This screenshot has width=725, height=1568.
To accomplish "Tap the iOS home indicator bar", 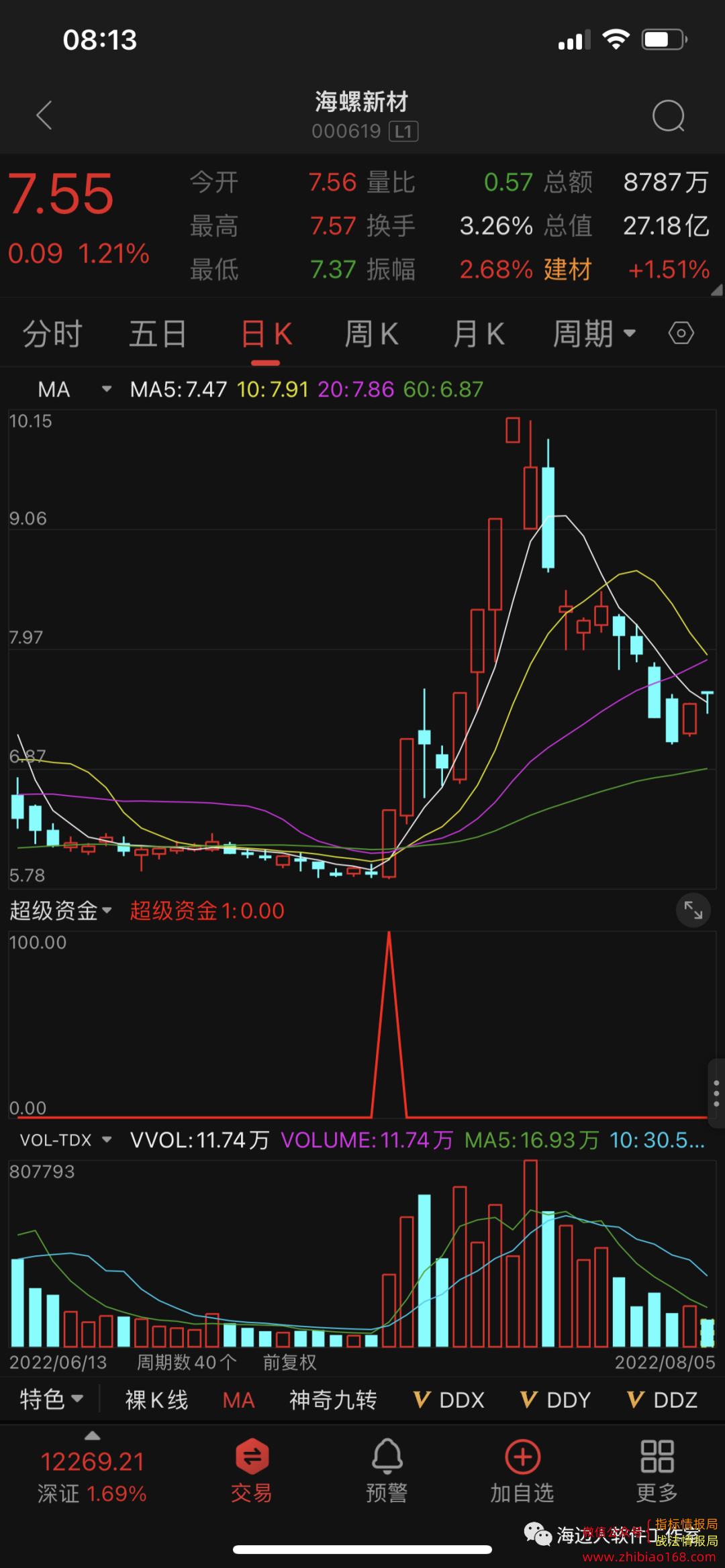I will coord(362,1549).
